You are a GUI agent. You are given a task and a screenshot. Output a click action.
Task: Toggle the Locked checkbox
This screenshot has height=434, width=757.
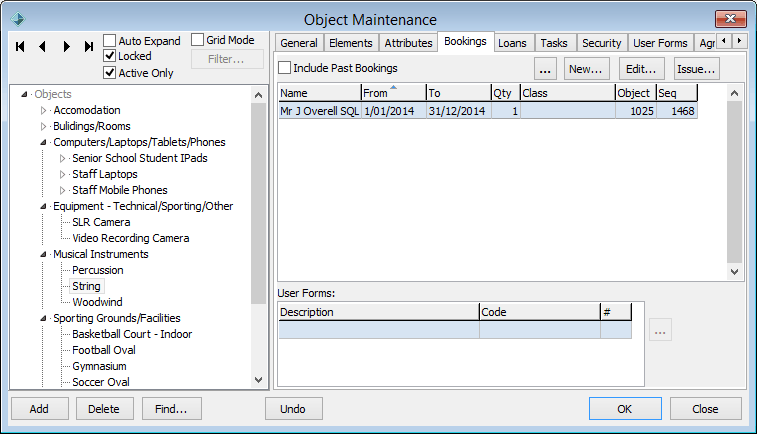click(x=110, y=56)
